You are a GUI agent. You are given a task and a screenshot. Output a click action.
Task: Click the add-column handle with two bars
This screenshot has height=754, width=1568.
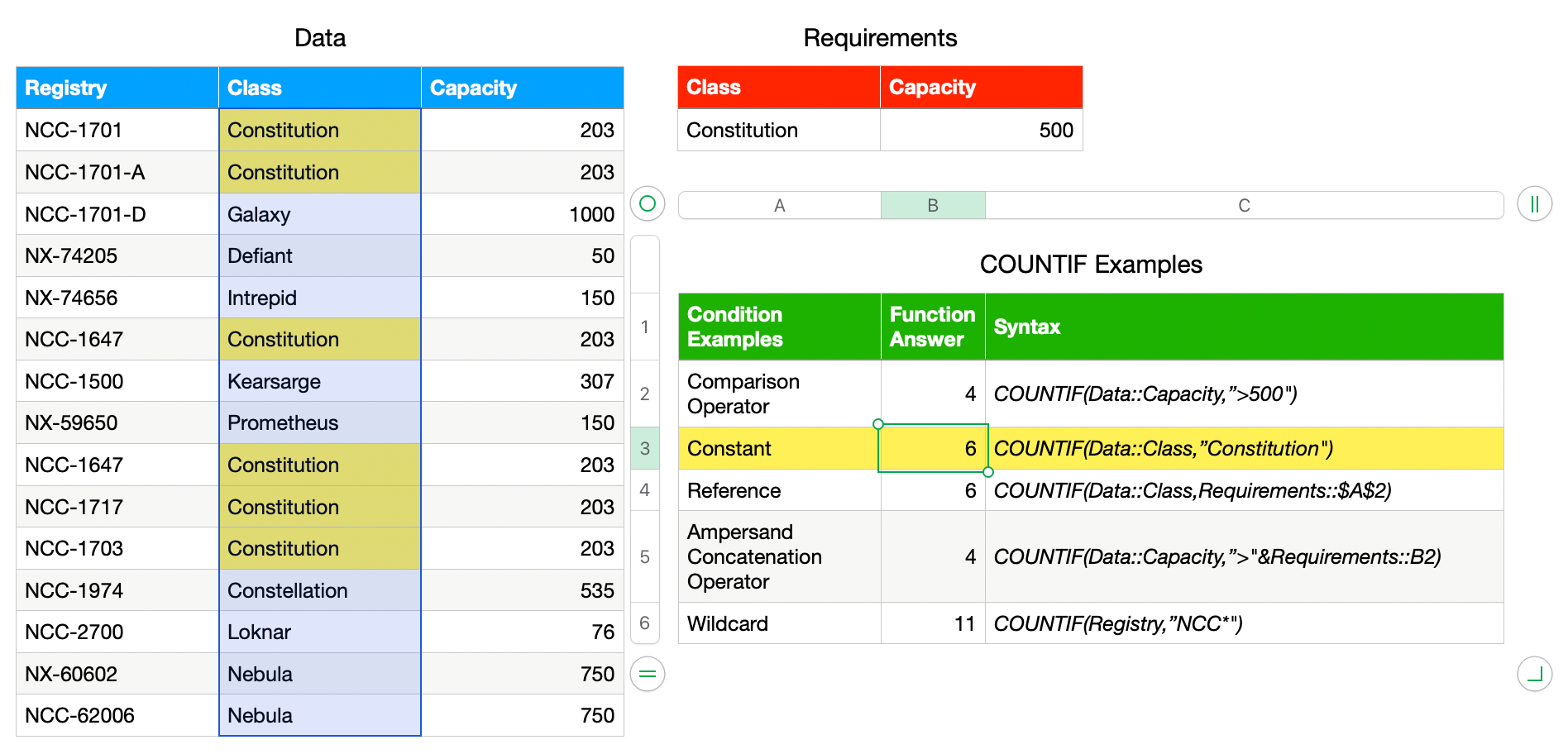pyautogui.click(x=1534, y=204)
